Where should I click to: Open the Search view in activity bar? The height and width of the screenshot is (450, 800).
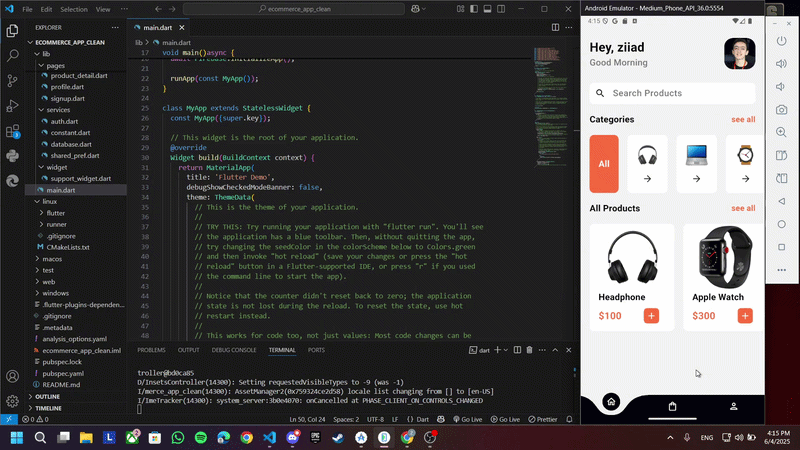tap(12, 56)
